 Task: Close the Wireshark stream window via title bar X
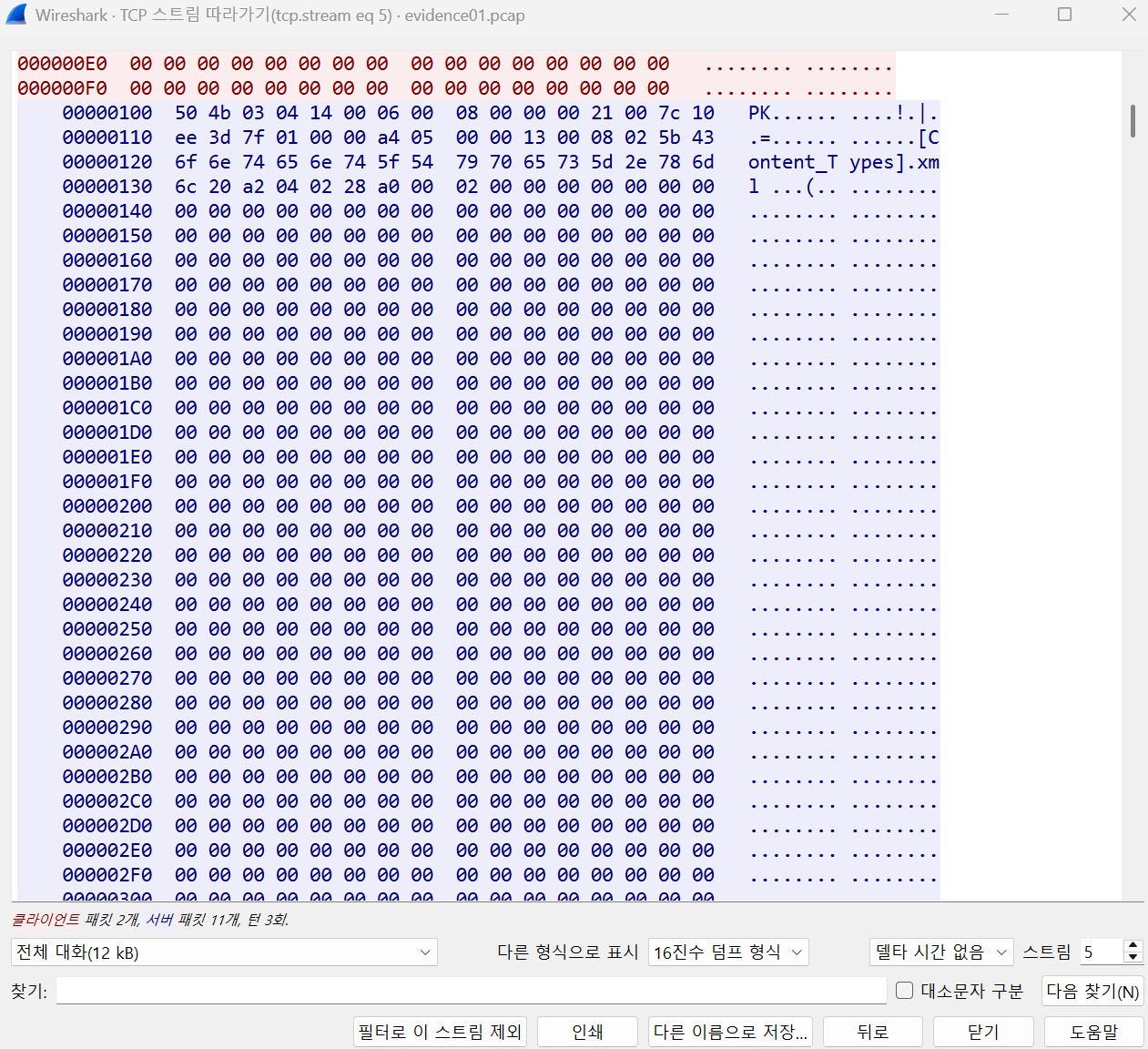coord(1128,15)
